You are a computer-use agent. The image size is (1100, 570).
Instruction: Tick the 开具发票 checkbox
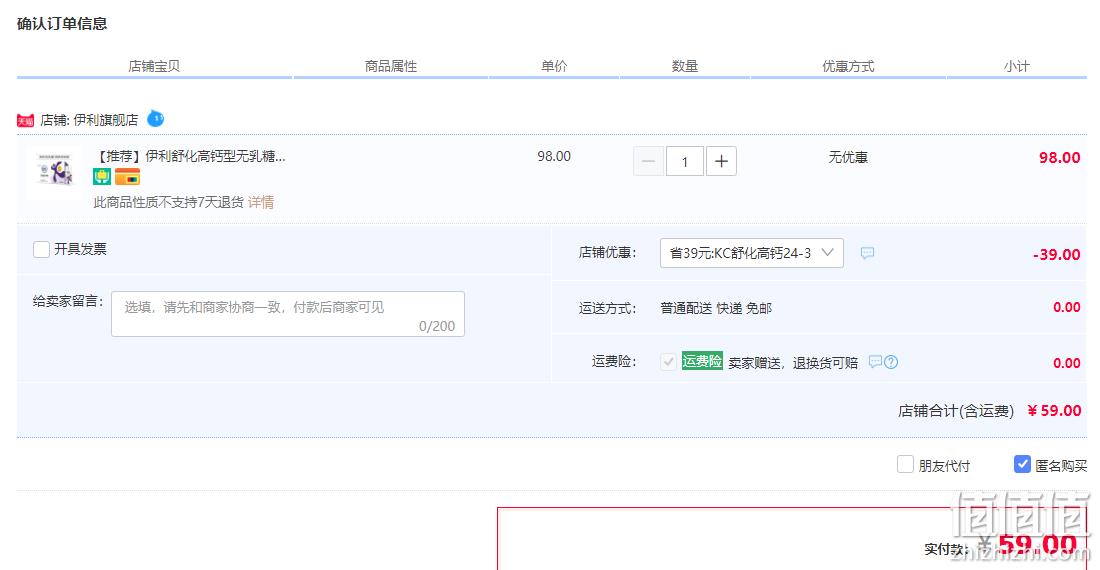click(41, 249)
